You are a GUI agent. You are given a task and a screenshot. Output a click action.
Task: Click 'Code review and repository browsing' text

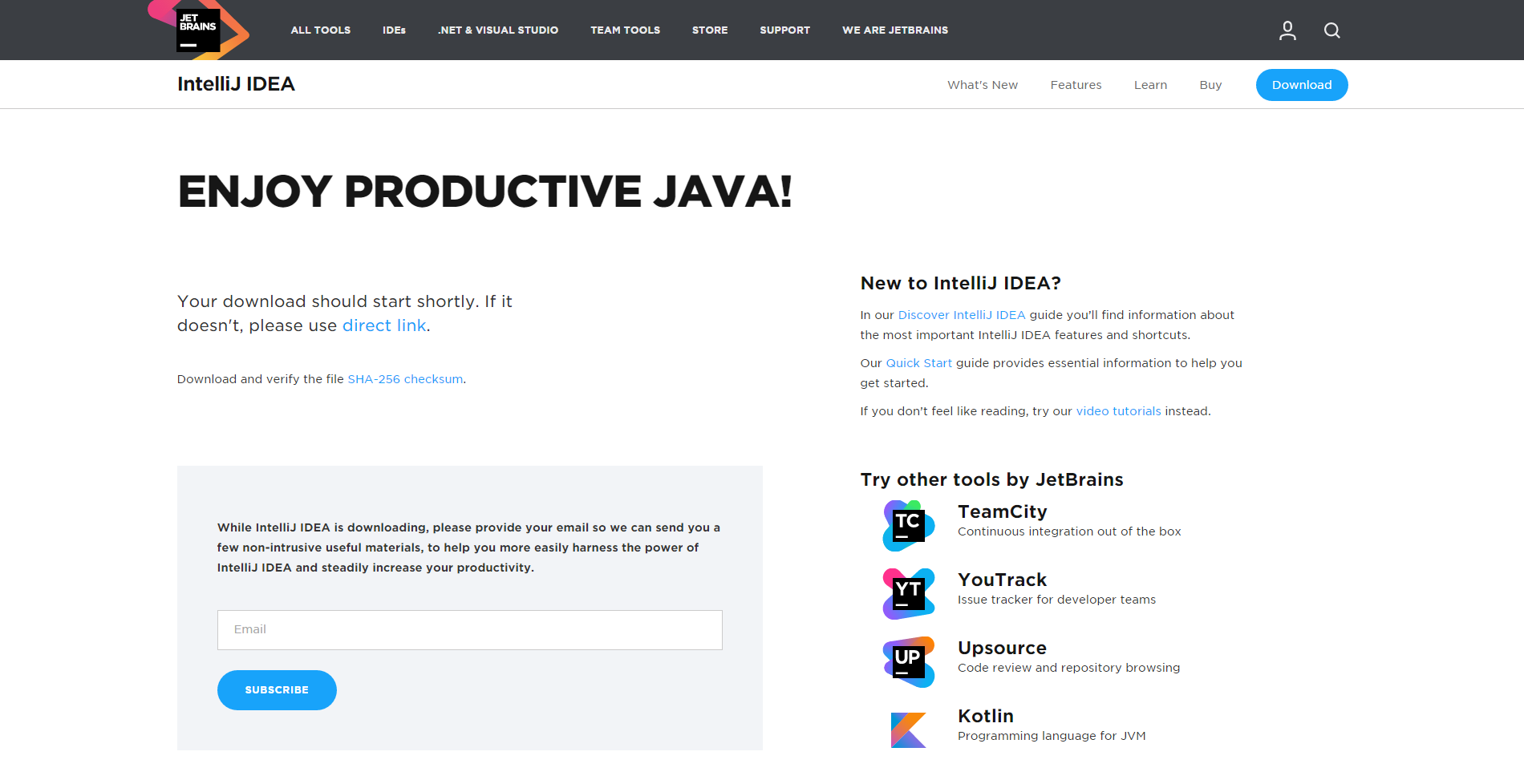[1068, 668]
